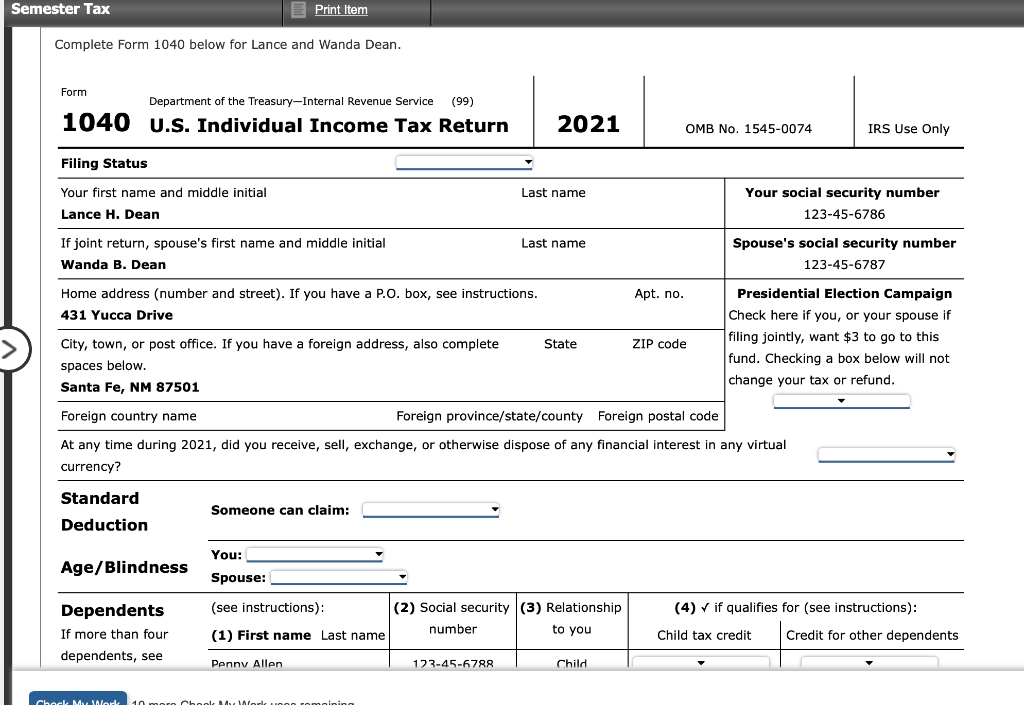Viewport: 1024px width, 705px height.
Task: Open the virtual currency question dropdown
Action: click(x=886, y=454)
